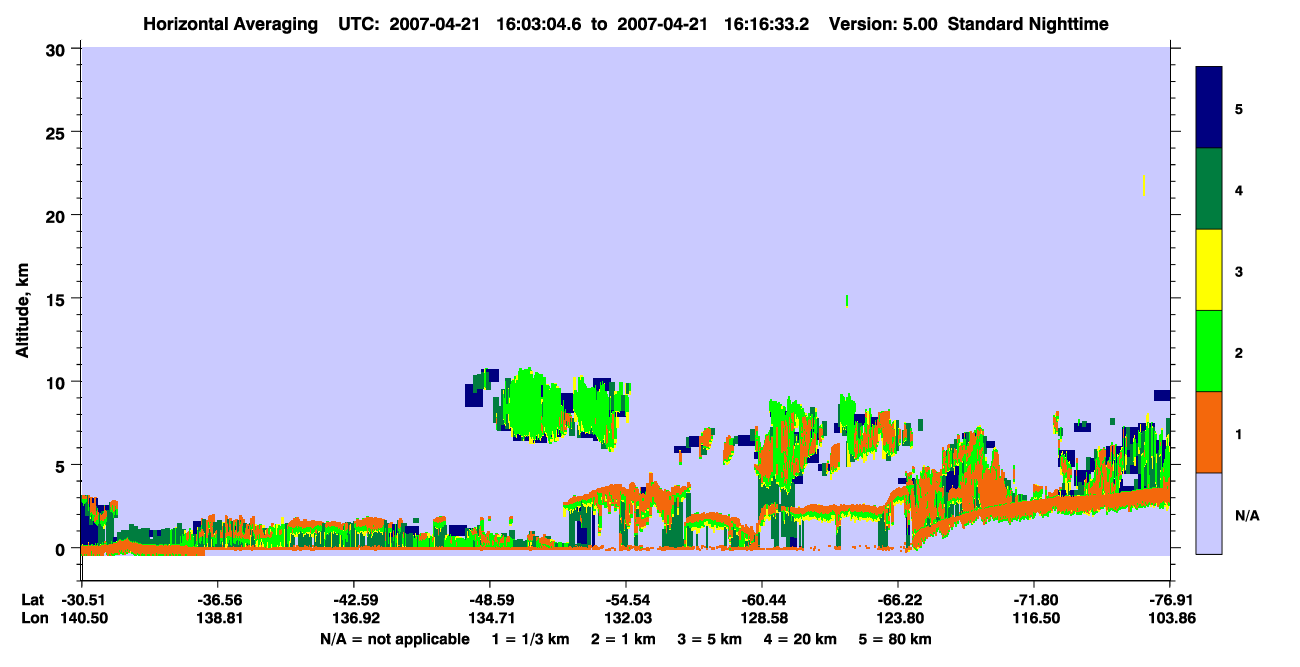The height and width of the screenshot is (667, 1300).
Task: Click the lavender N/A colorbar segment
Action: click(x=1209, y=513)
